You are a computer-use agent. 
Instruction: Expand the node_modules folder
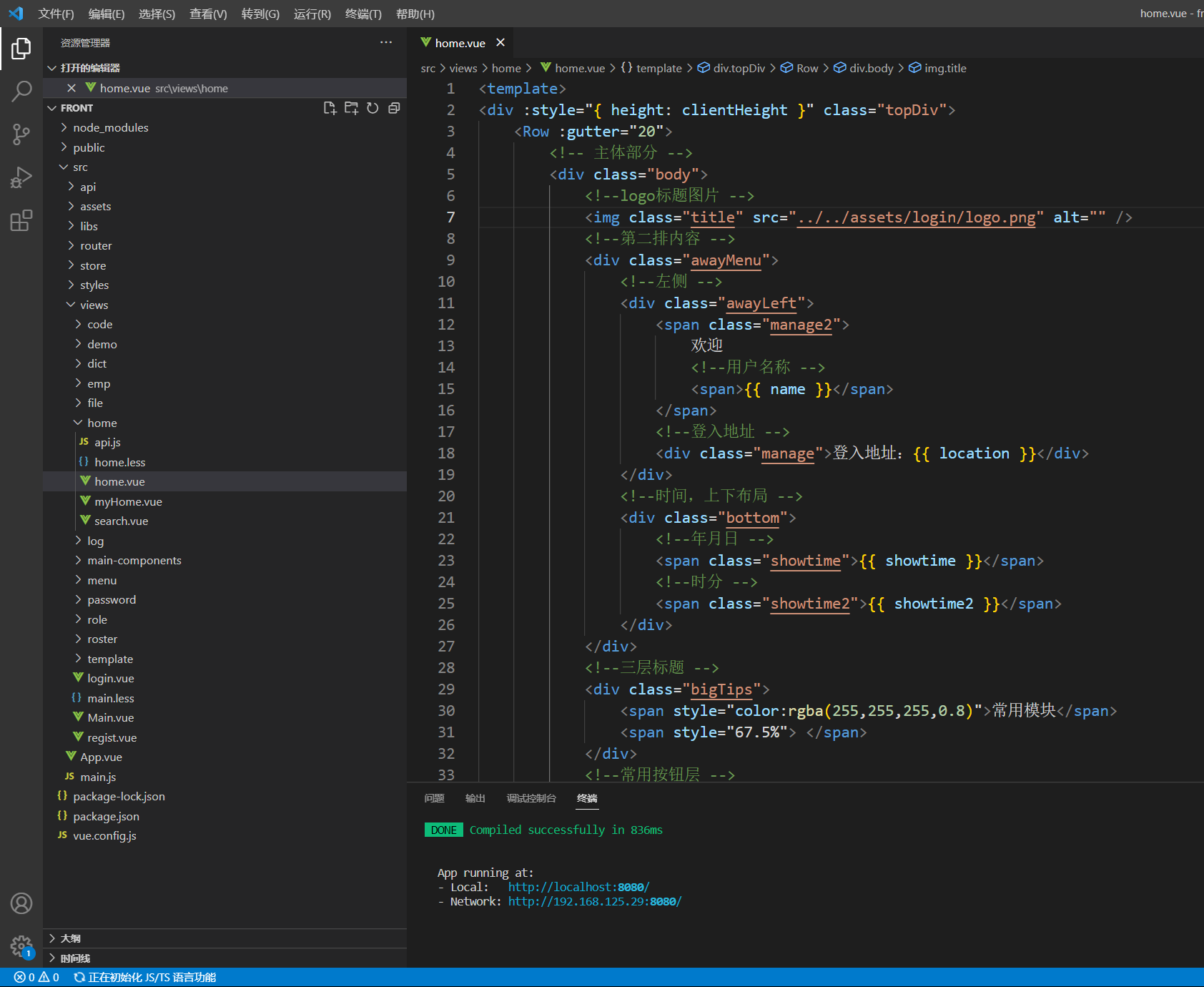coord(110,127)
